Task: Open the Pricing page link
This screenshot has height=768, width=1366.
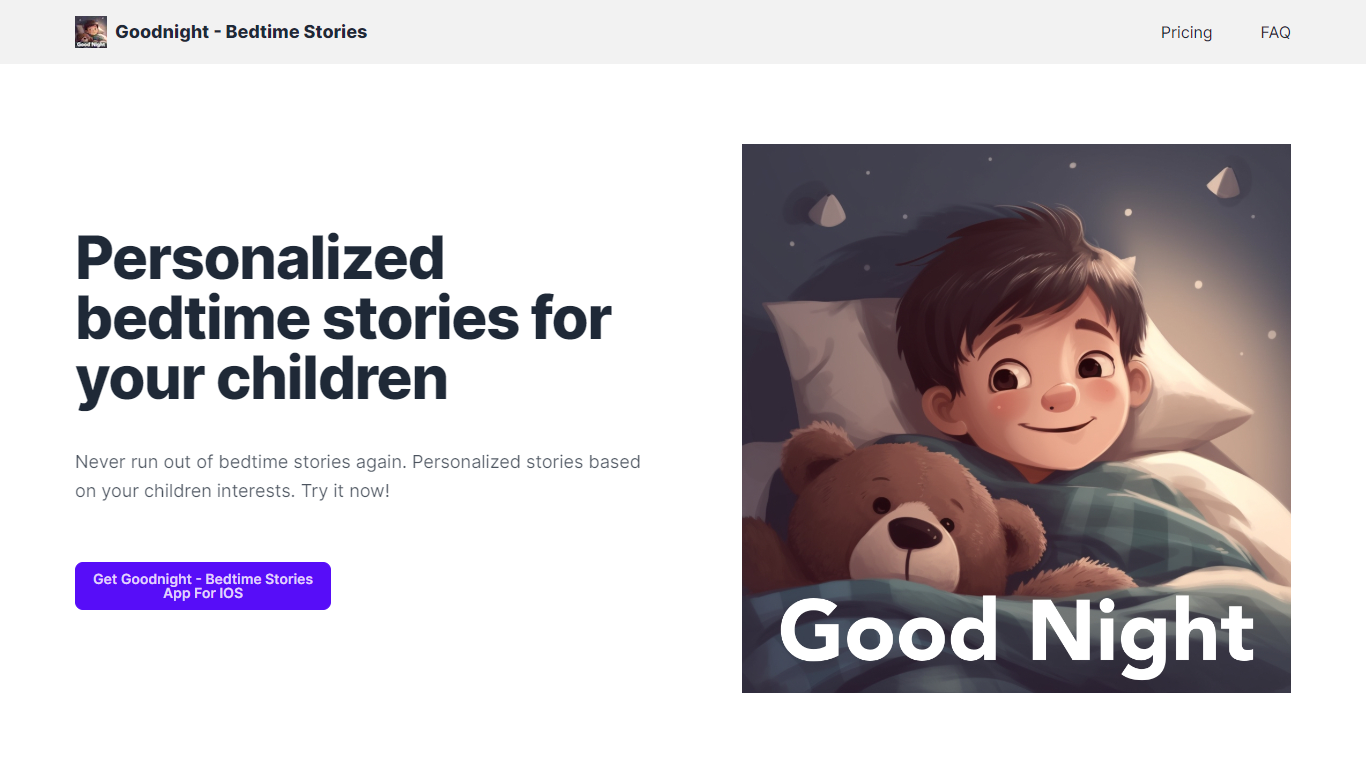Action: coord(1186,32)
